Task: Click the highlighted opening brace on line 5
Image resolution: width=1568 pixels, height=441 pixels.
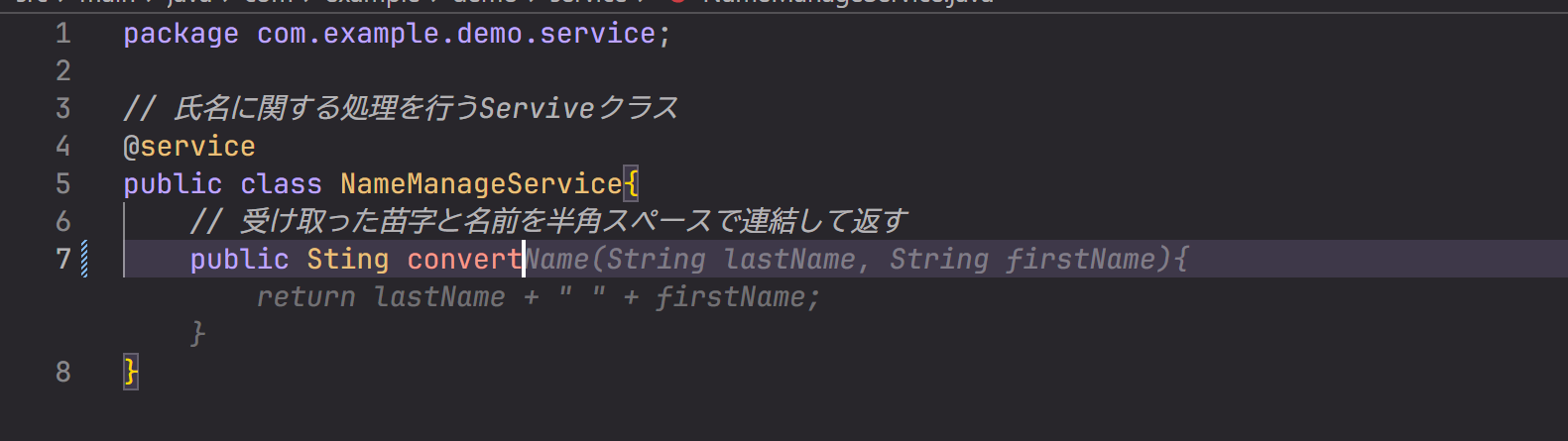Action: (631, 184)
